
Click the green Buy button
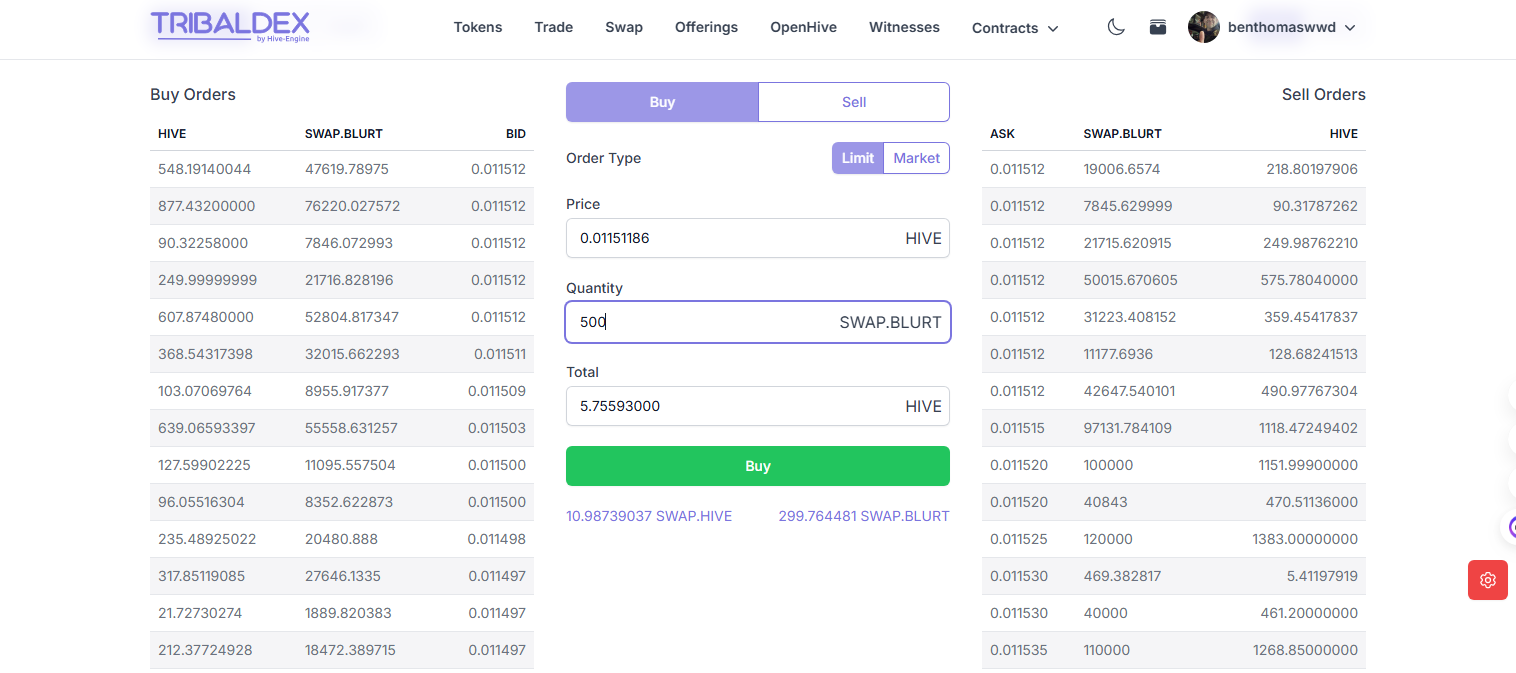(757, 466)
